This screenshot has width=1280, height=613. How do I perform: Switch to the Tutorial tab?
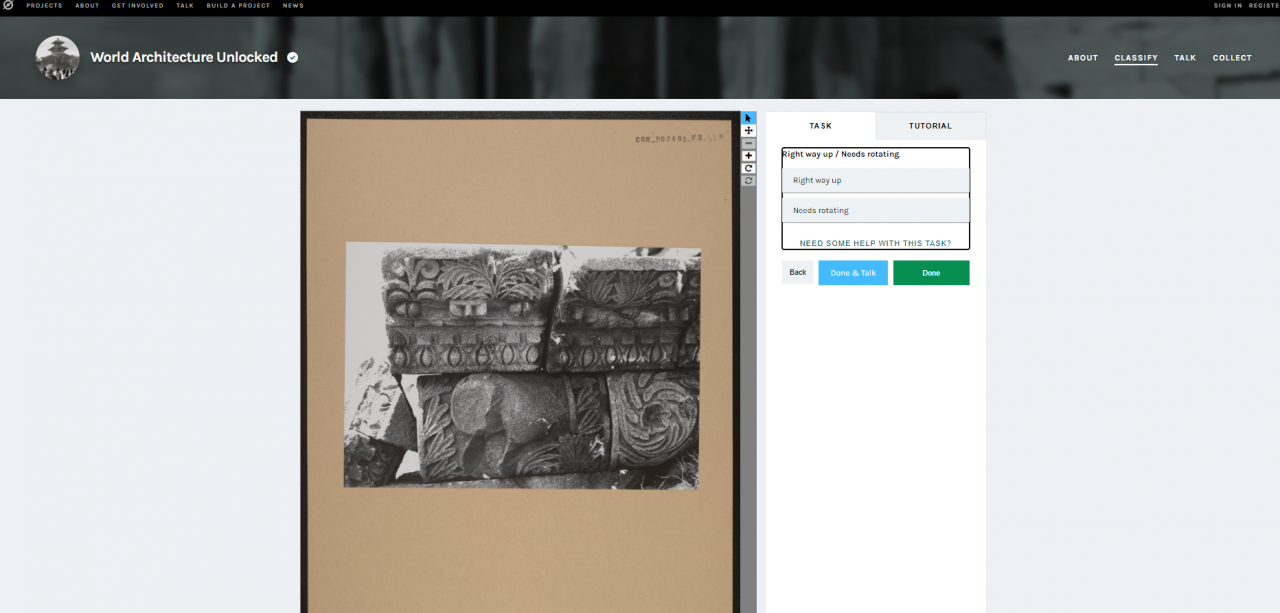click(930, 126)
